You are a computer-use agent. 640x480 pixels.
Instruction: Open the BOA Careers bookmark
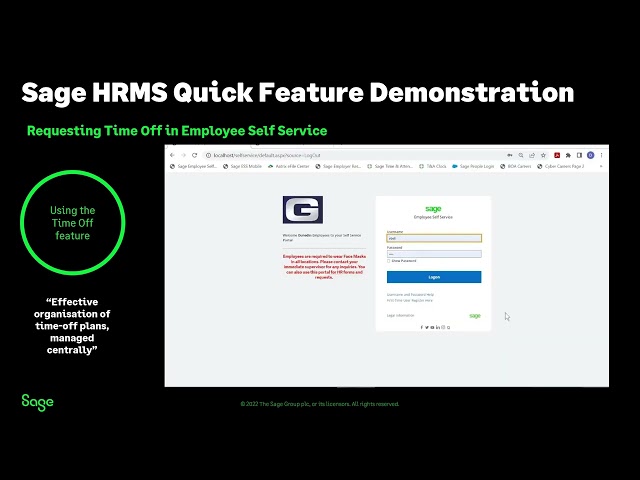click(516, 167)
